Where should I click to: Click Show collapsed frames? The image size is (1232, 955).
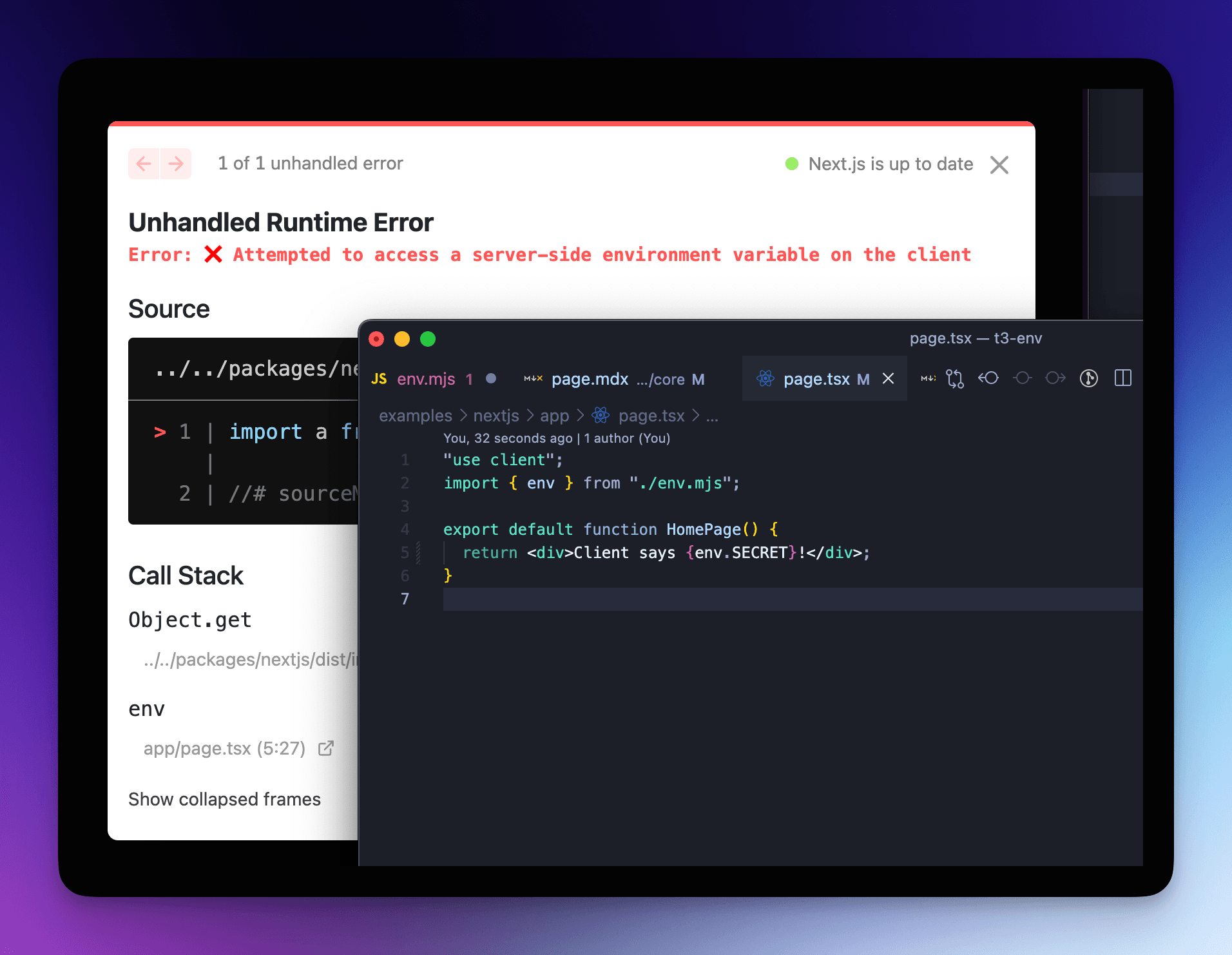click(x=224, y=799)
